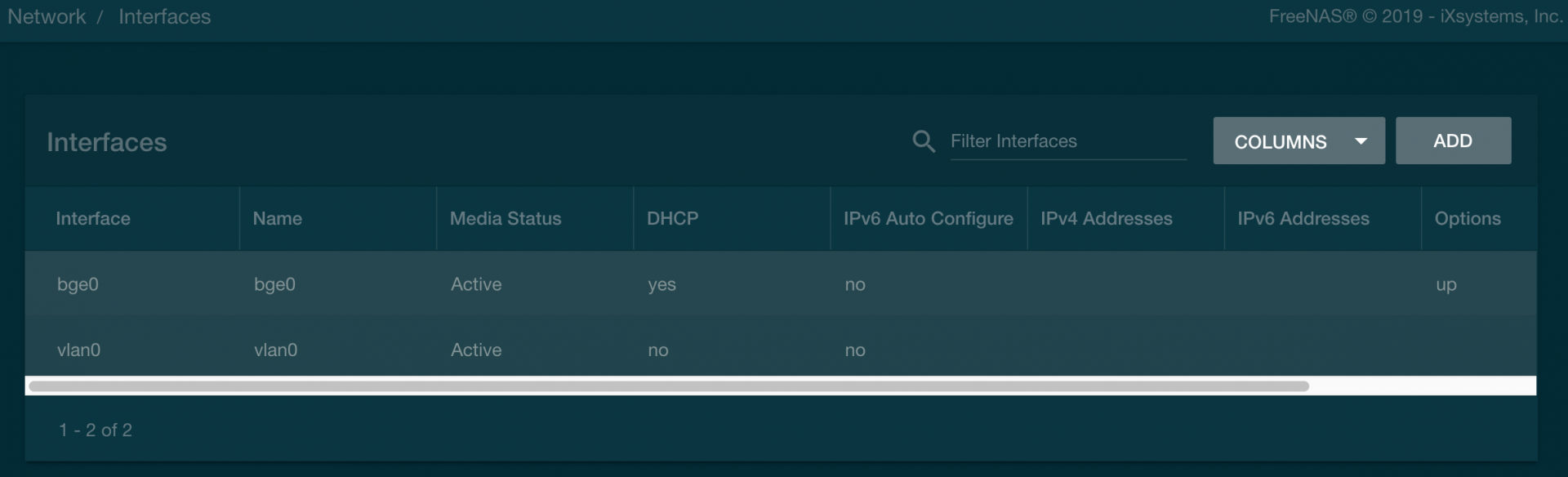1568x477 pixels.
Task: Click the Network breadcrumb link
Action: click(47, 16)
